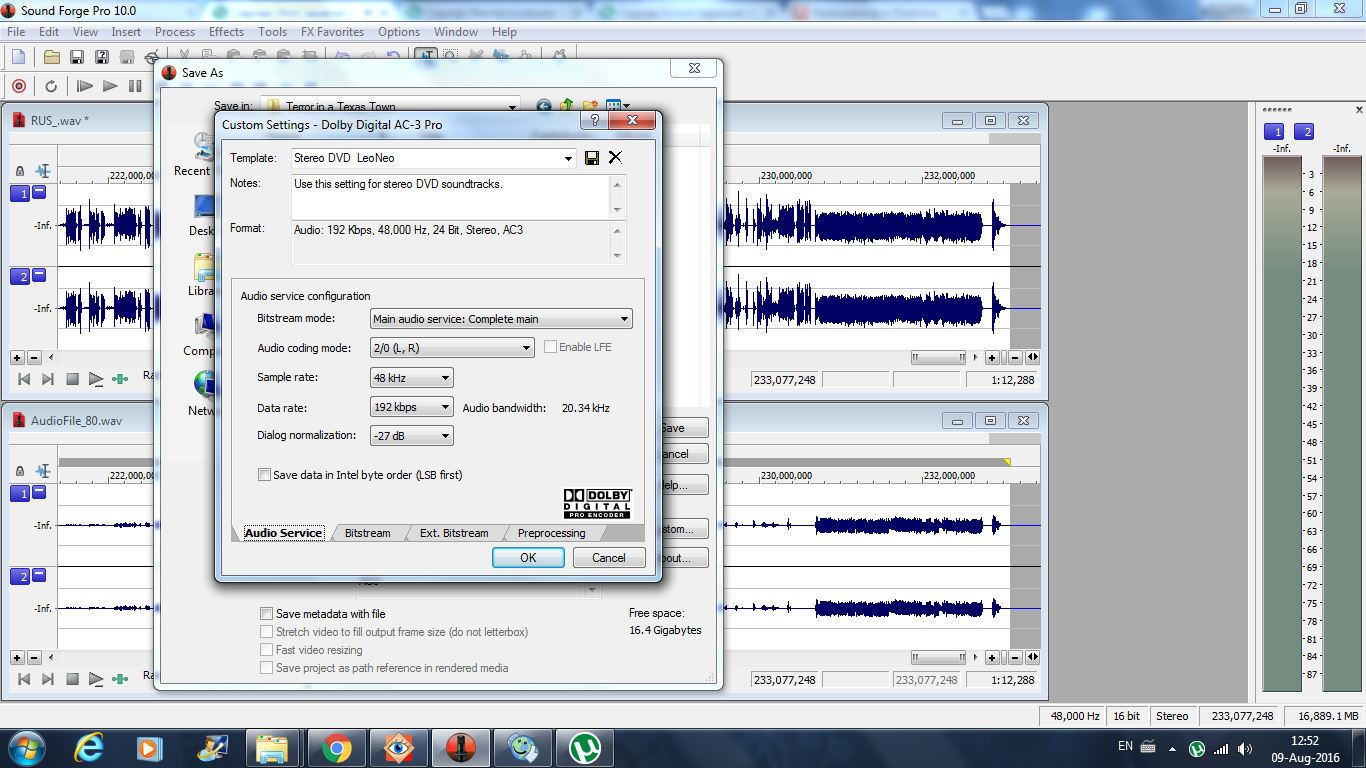Click edit tool selector in AudioFile_80.wav window
Image resolution: width=1366 pixels, height=768 pixels.
tap(43, 470)
